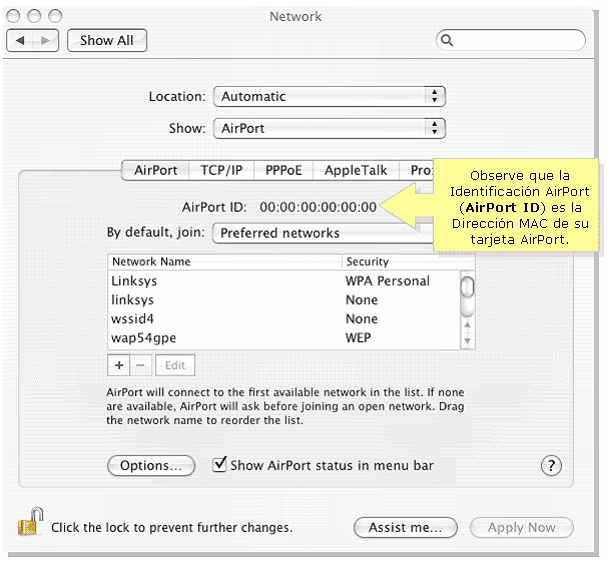Open the Show dropdown set to AirPort
This screenshot has height=562, width=607.
[x=328, y=128]
